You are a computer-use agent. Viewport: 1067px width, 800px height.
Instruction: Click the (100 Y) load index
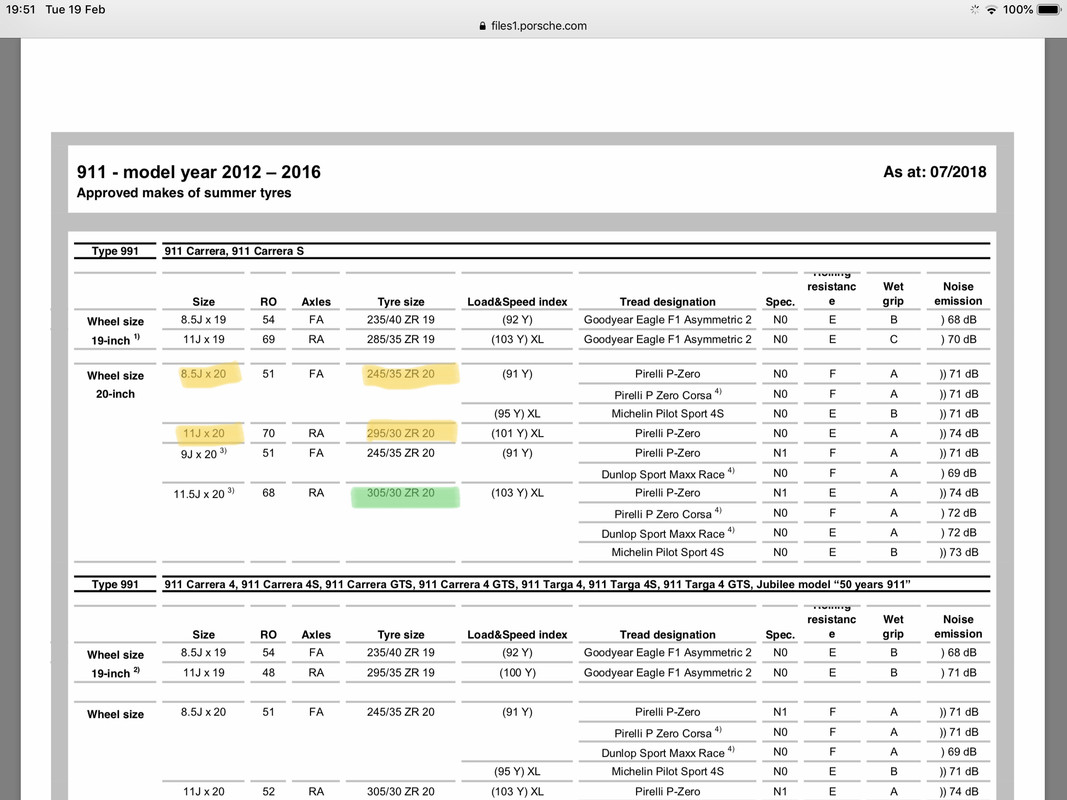tap(517, 673)
